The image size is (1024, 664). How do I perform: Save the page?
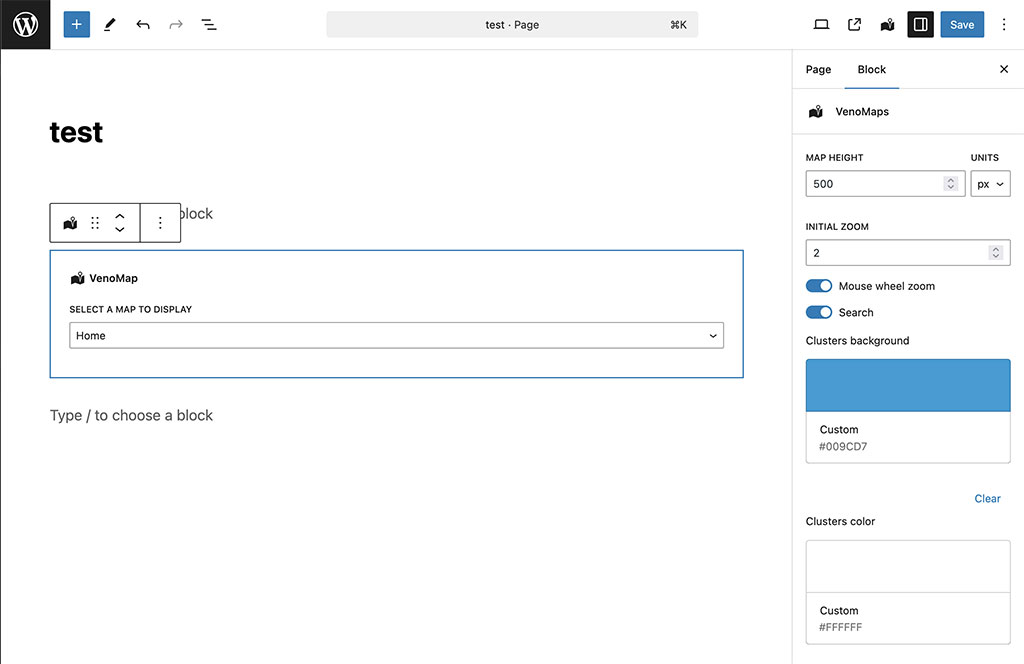pos(962,25)
